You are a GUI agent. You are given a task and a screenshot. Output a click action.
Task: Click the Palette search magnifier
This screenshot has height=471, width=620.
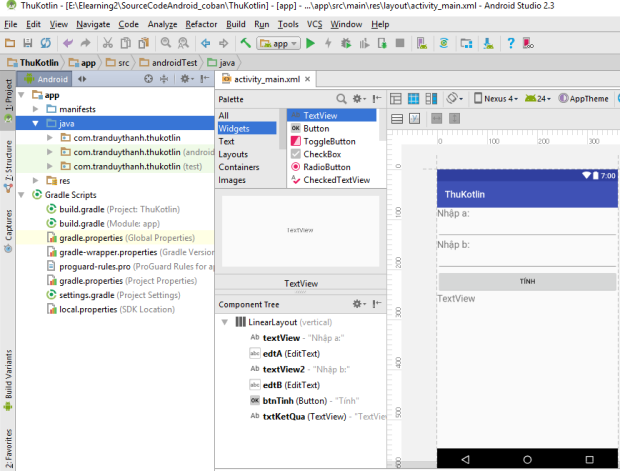(341, 99)
